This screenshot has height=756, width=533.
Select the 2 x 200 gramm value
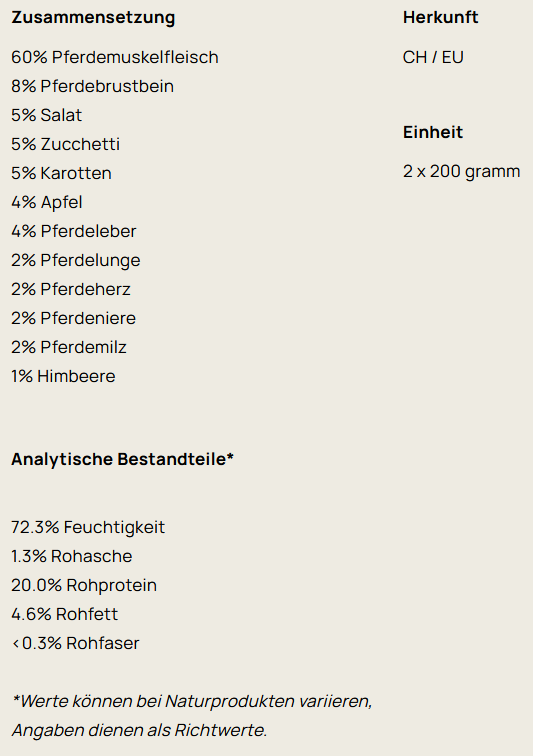tap(462, 172)
